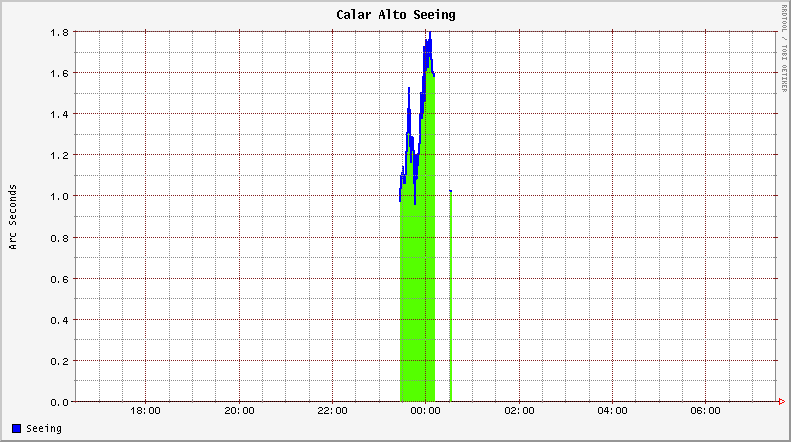Select the 20:00 time axis label
The image size is (791, 442).
[239, 411]
